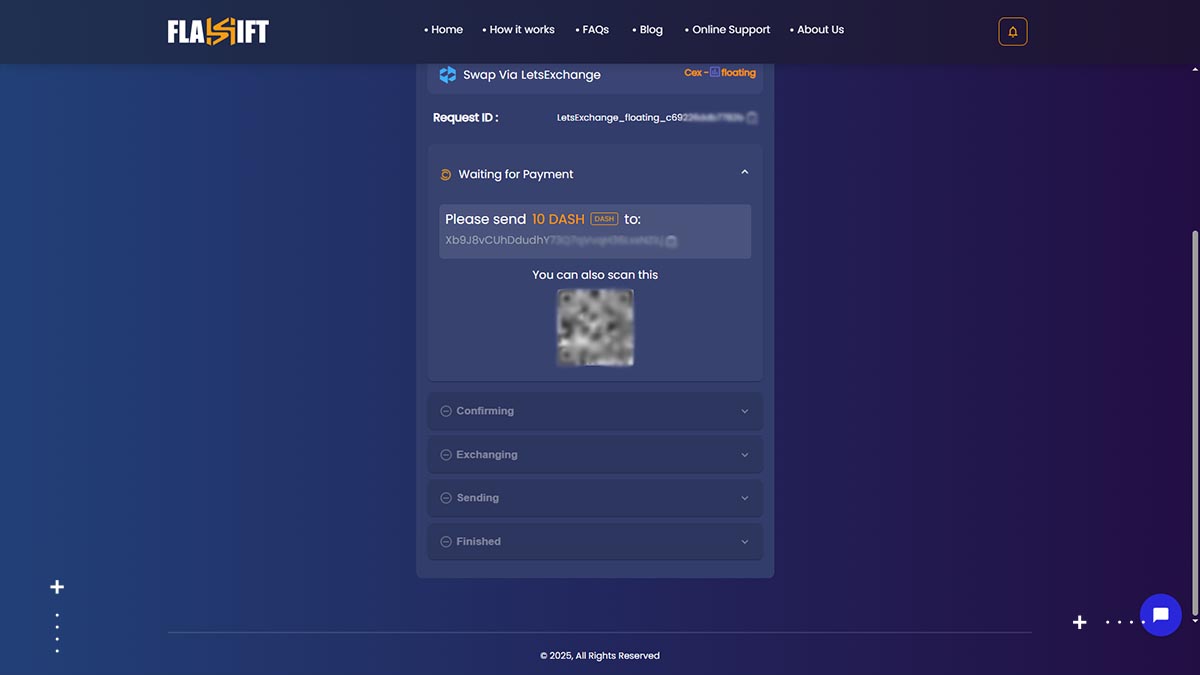The height and width of the screenshot is (675, 1200).
Task: Open the notification bell in the navbar
Action: point(1012,31)
